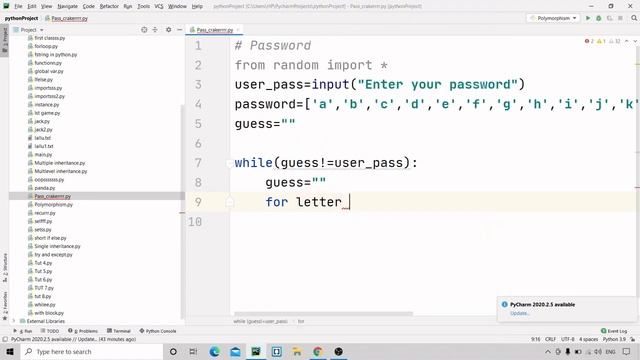This screenshot has height=360, width=640.
Task: Toggle the Favorites side panel tab
Action: tap(4, 305)
